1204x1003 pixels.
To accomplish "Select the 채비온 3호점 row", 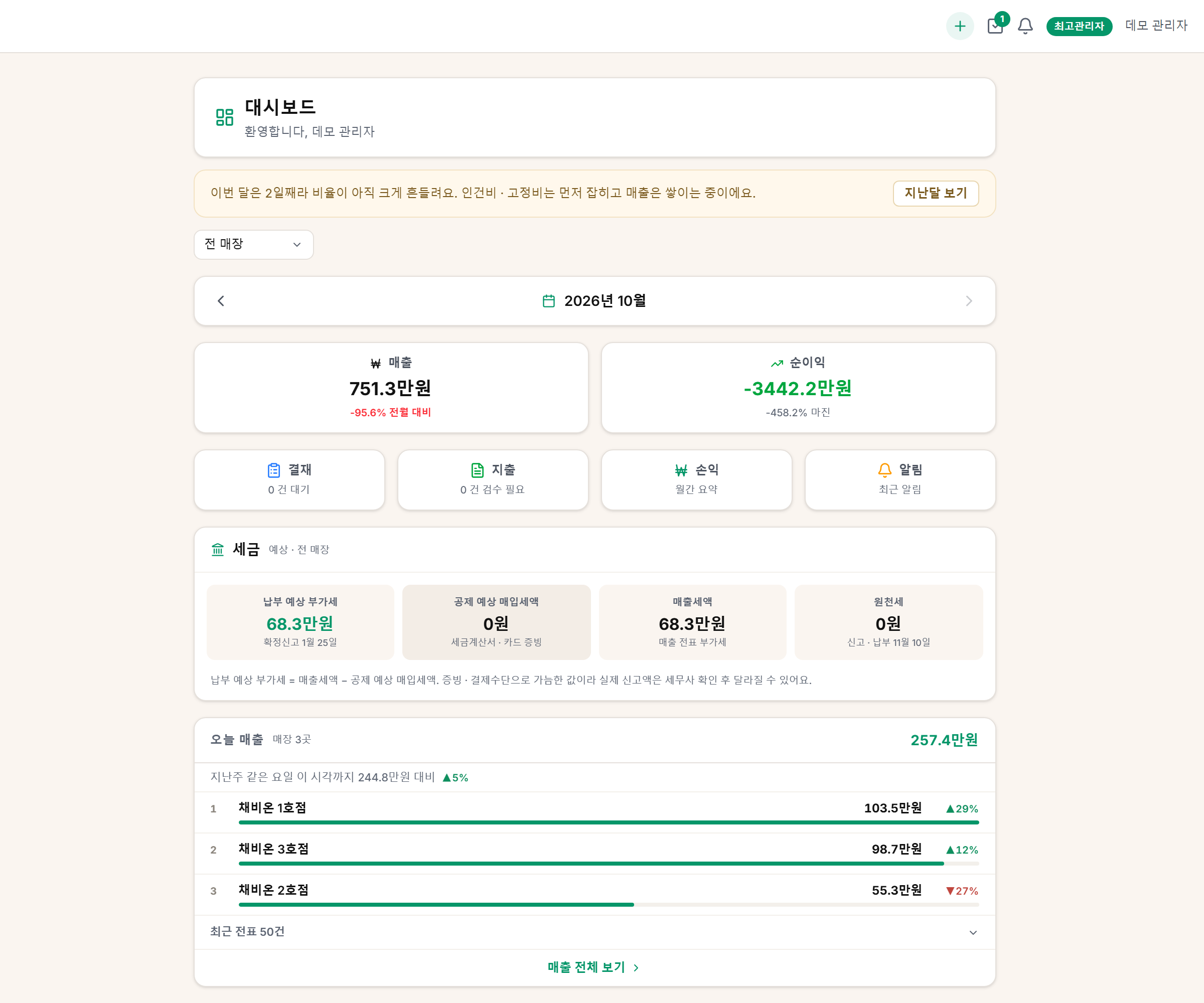I will click(595, 854).
